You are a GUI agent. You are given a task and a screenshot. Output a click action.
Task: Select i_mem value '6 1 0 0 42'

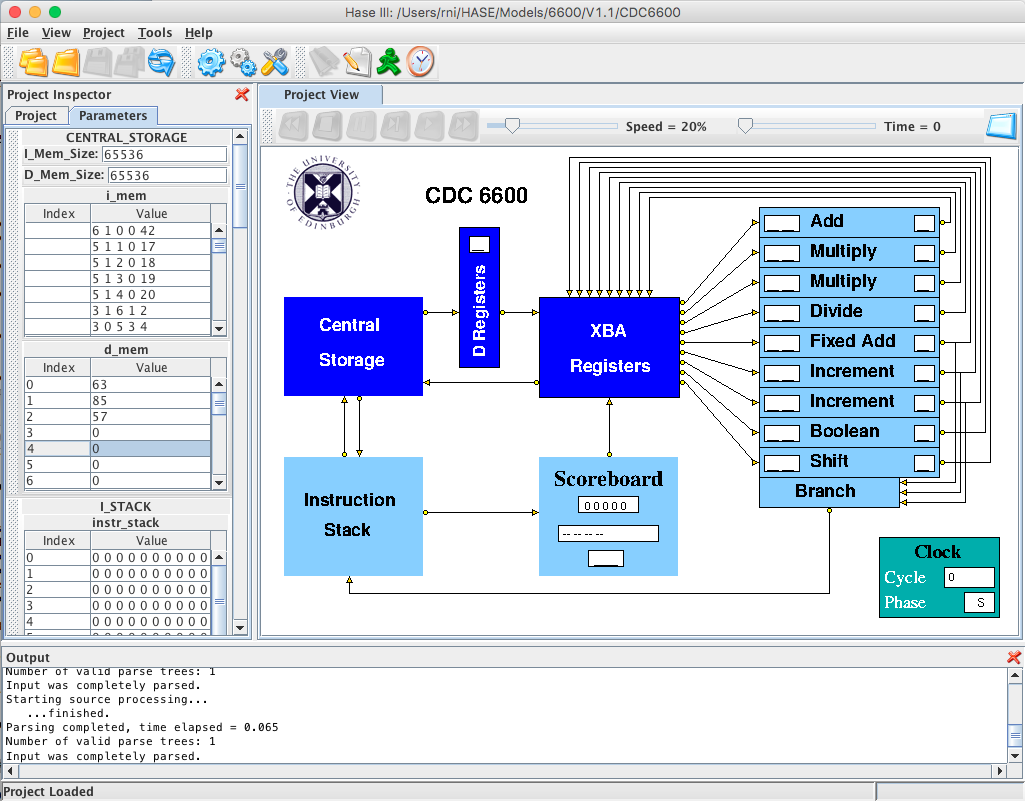tap(150, 230)
